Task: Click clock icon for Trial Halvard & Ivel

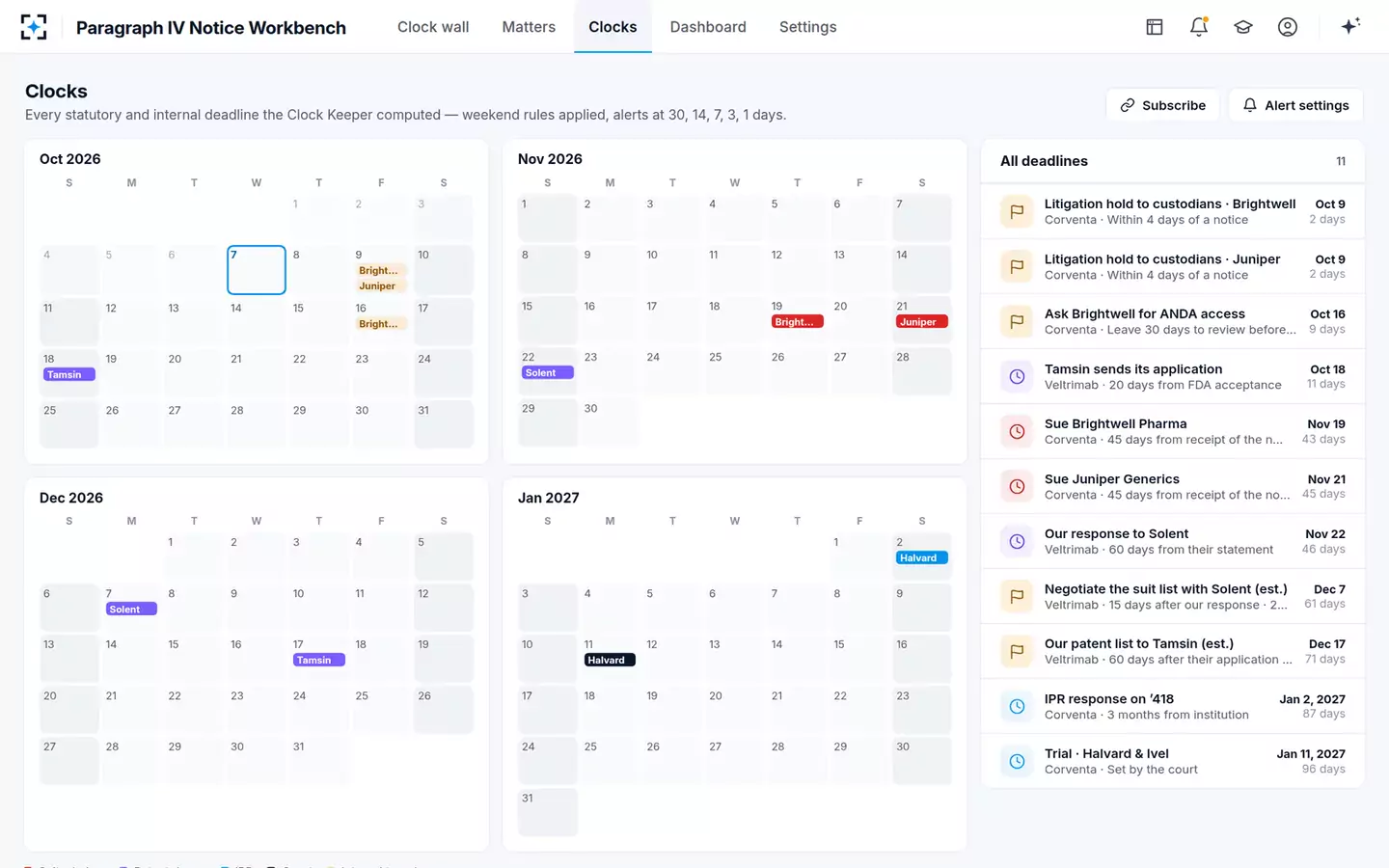Action: (1017, 761)
